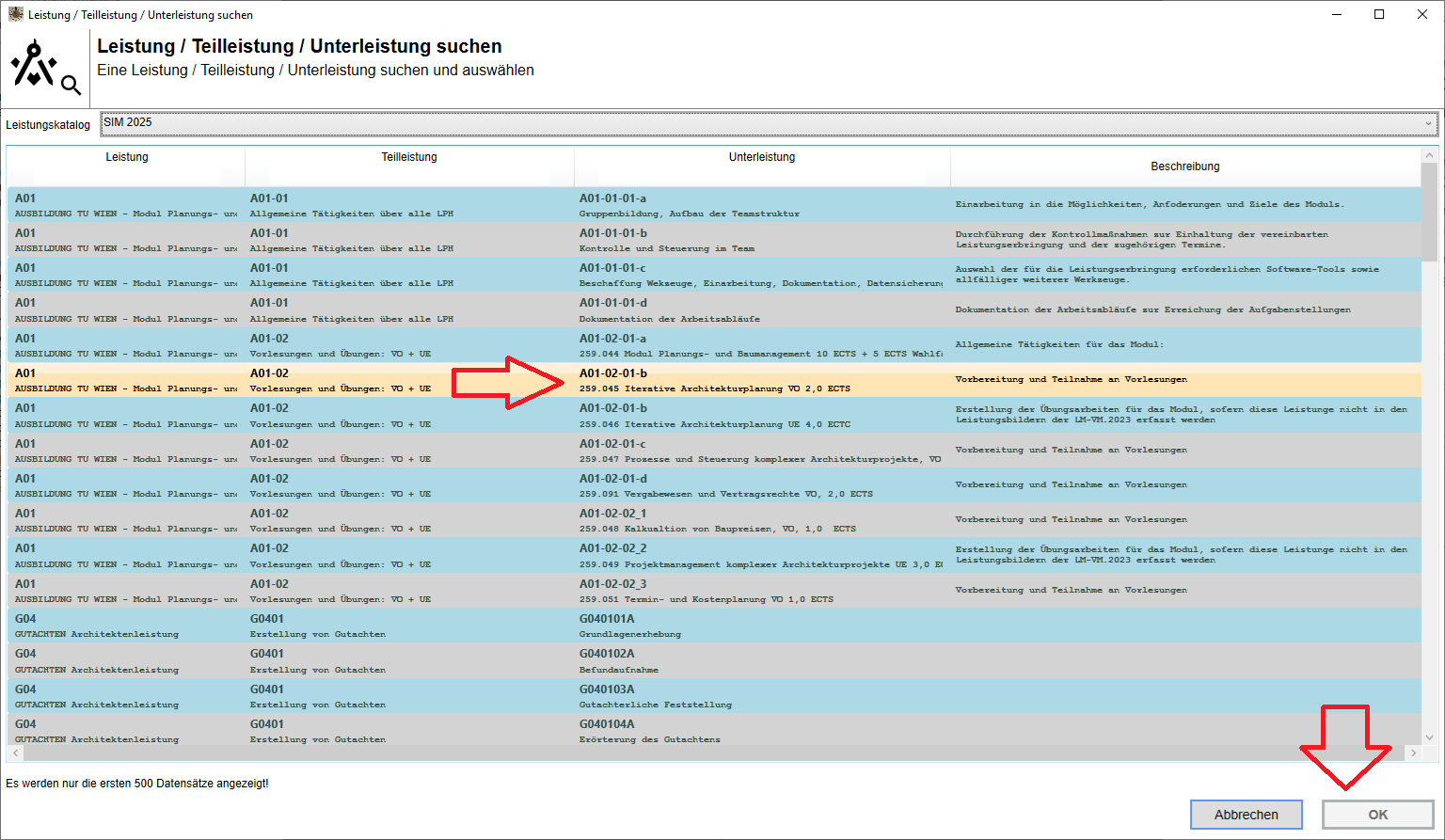
Task: Click right arrow of horizontal scrollbar
Action: [1413, 753]
